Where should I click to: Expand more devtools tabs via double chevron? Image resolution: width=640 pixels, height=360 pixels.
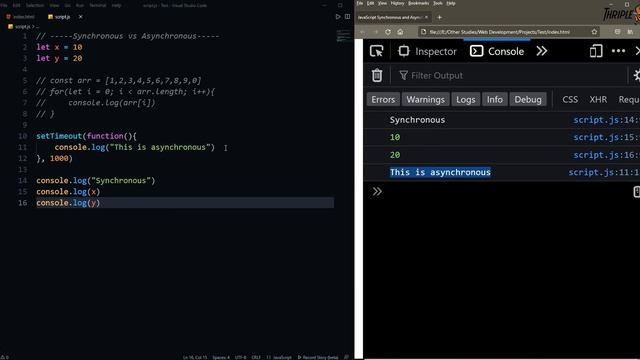pyautogui.click(x=542, y=51)
